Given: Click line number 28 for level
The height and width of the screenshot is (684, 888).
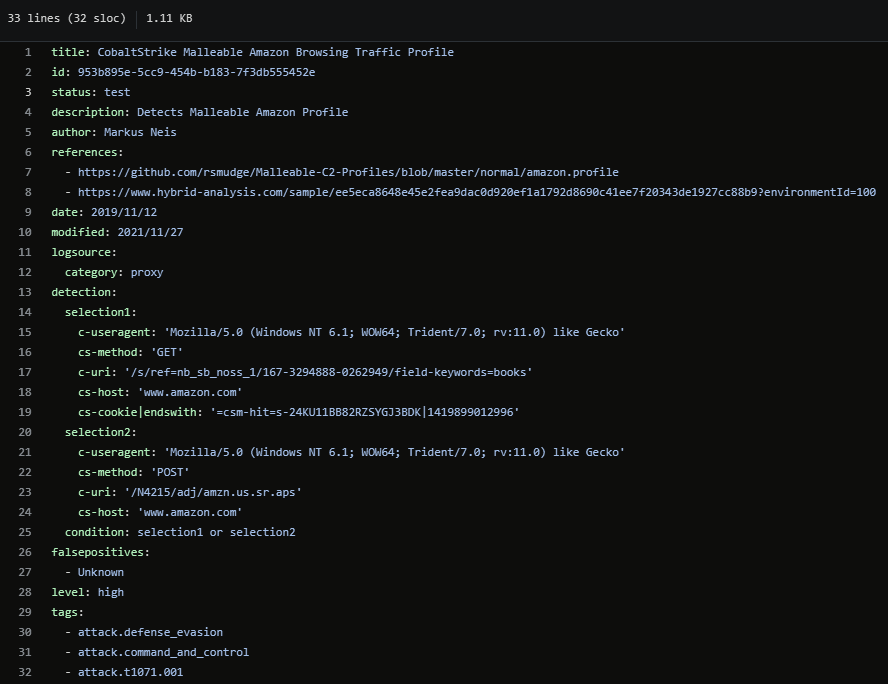Looking at the screenshot, I should point(25,592).
